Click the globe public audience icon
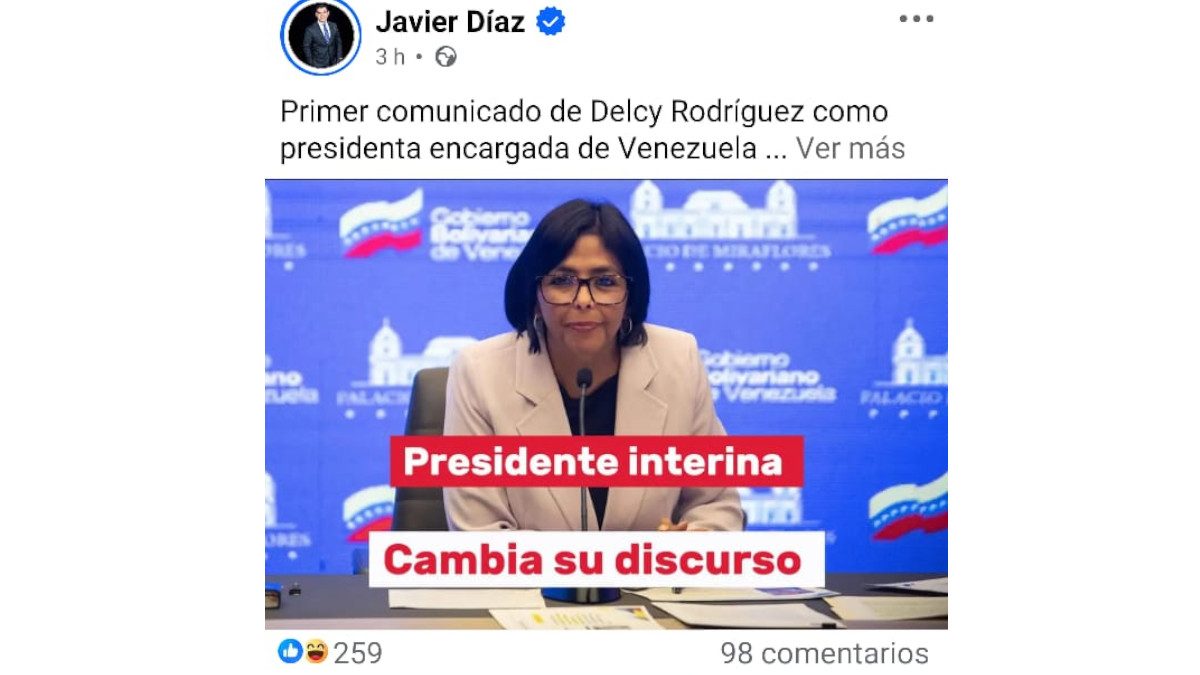The height and width of the screenshot is (675, 1200). (x=446, y=57)
